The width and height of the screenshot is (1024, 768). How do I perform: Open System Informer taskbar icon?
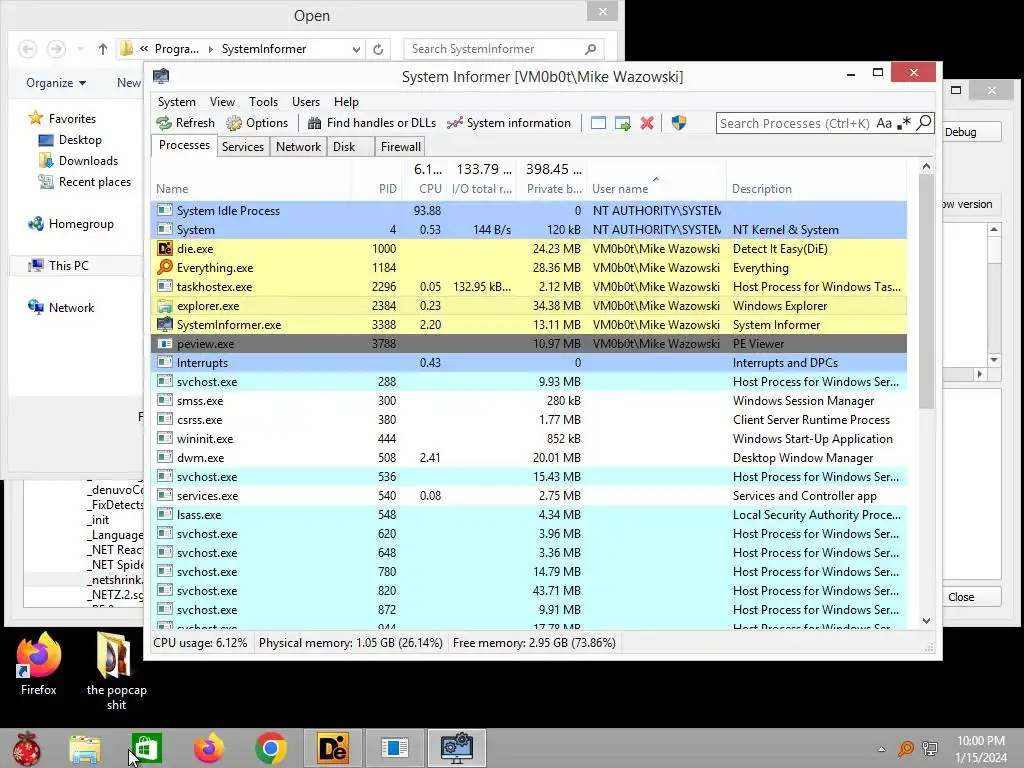(x=456, y=748)
